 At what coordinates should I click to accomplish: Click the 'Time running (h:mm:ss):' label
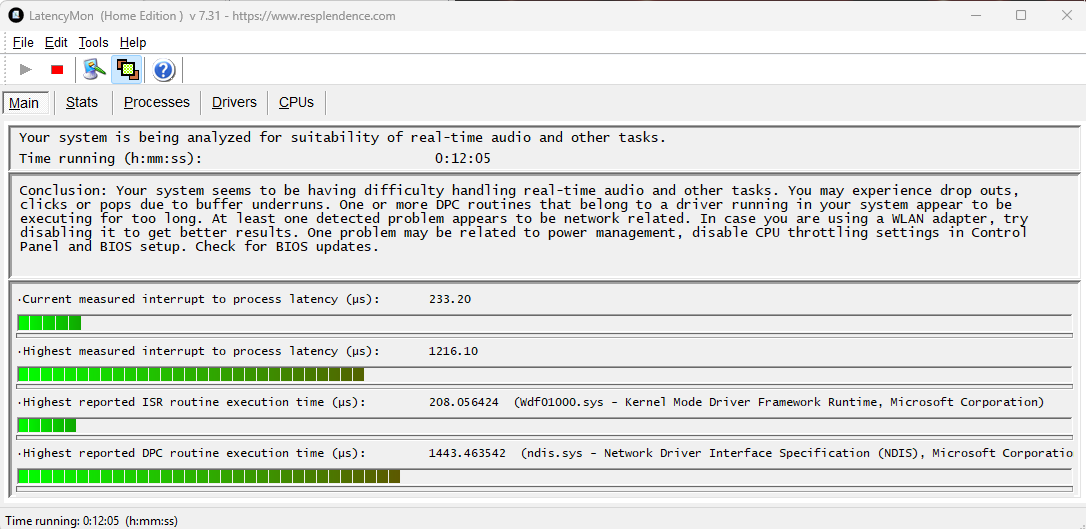[110, 159]
